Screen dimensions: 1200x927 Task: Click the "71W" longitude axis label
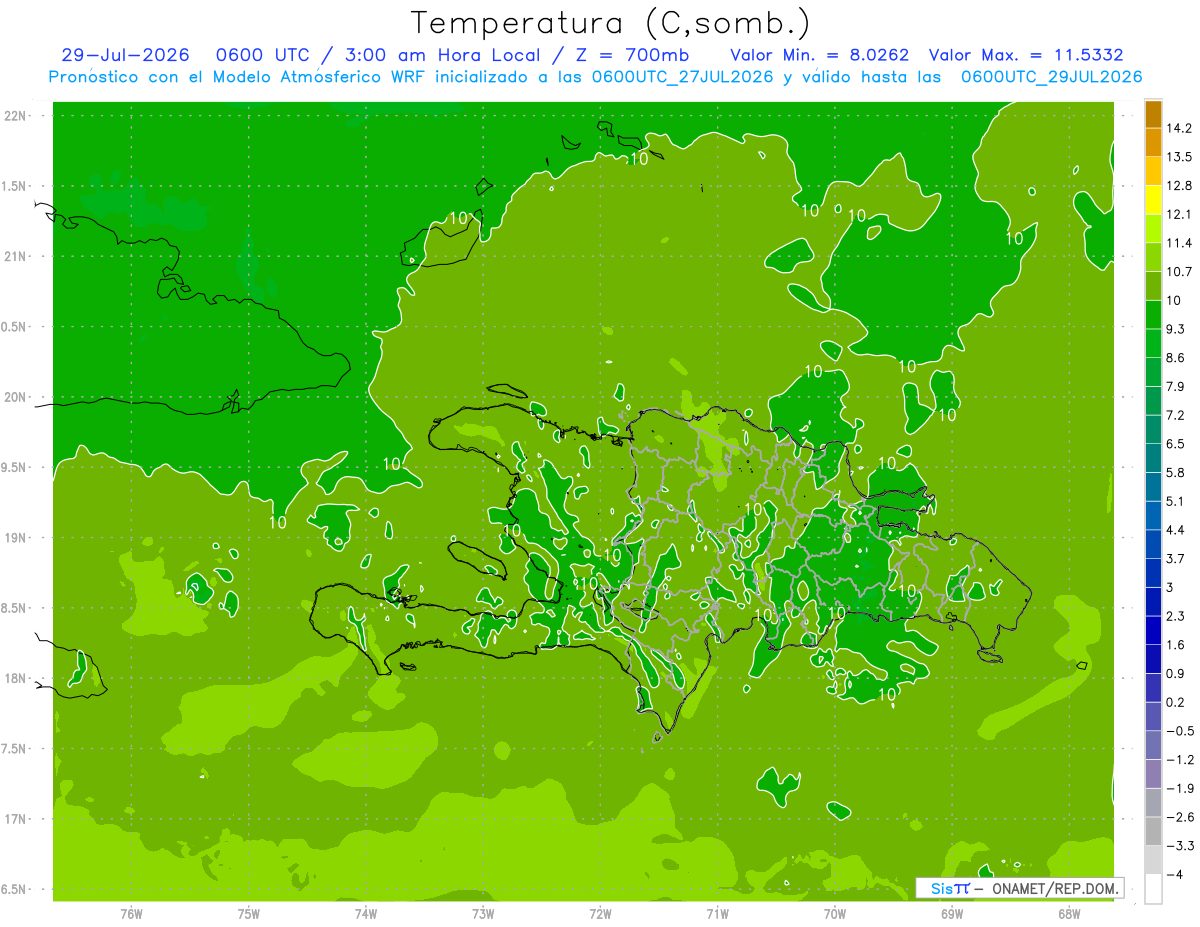coord(717,913)
